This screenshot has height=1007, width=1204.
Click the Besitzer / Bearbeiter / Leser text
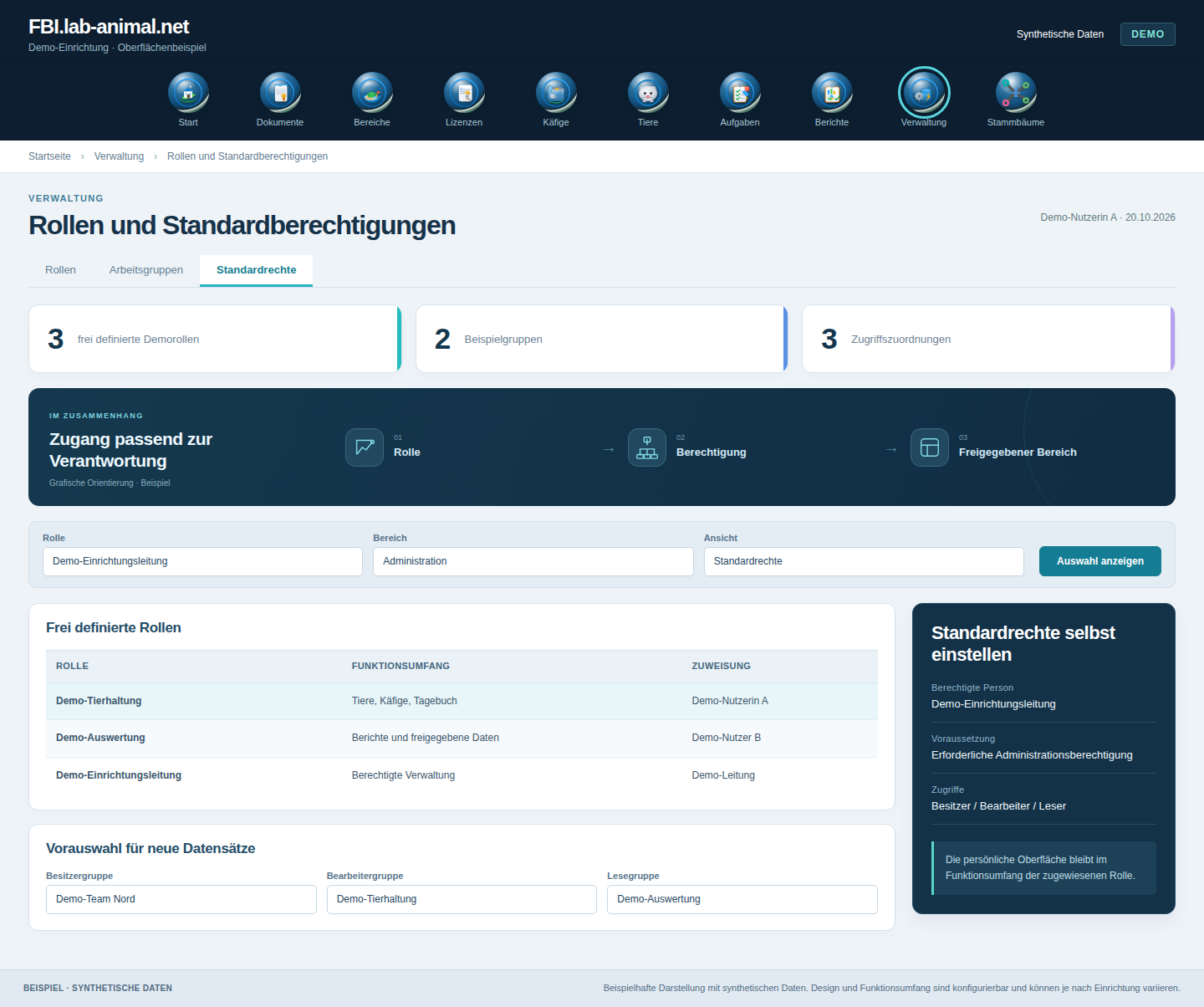click(x=998, y=806)
